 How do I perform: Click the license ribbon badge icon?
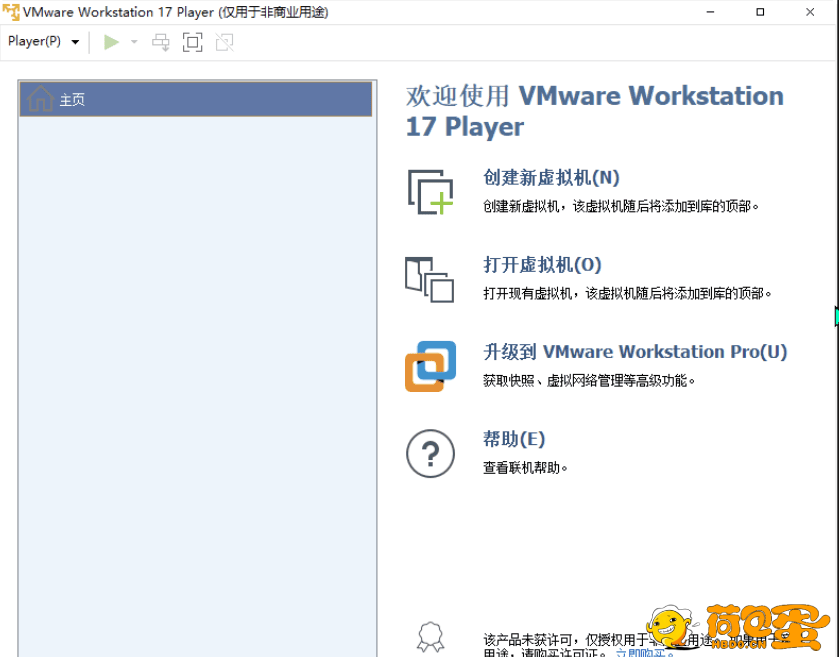[x=431, y=637]
